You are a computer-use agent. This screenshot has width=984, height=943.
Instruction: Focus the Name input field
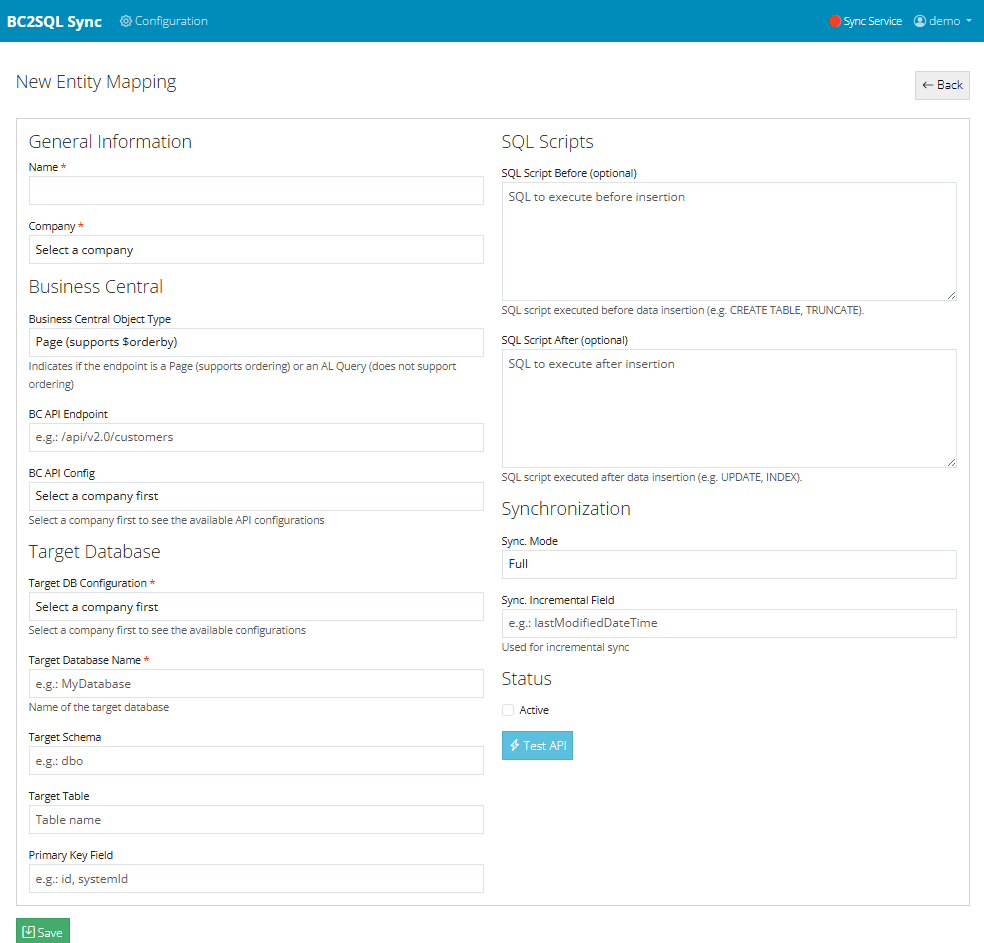(256, 191)
